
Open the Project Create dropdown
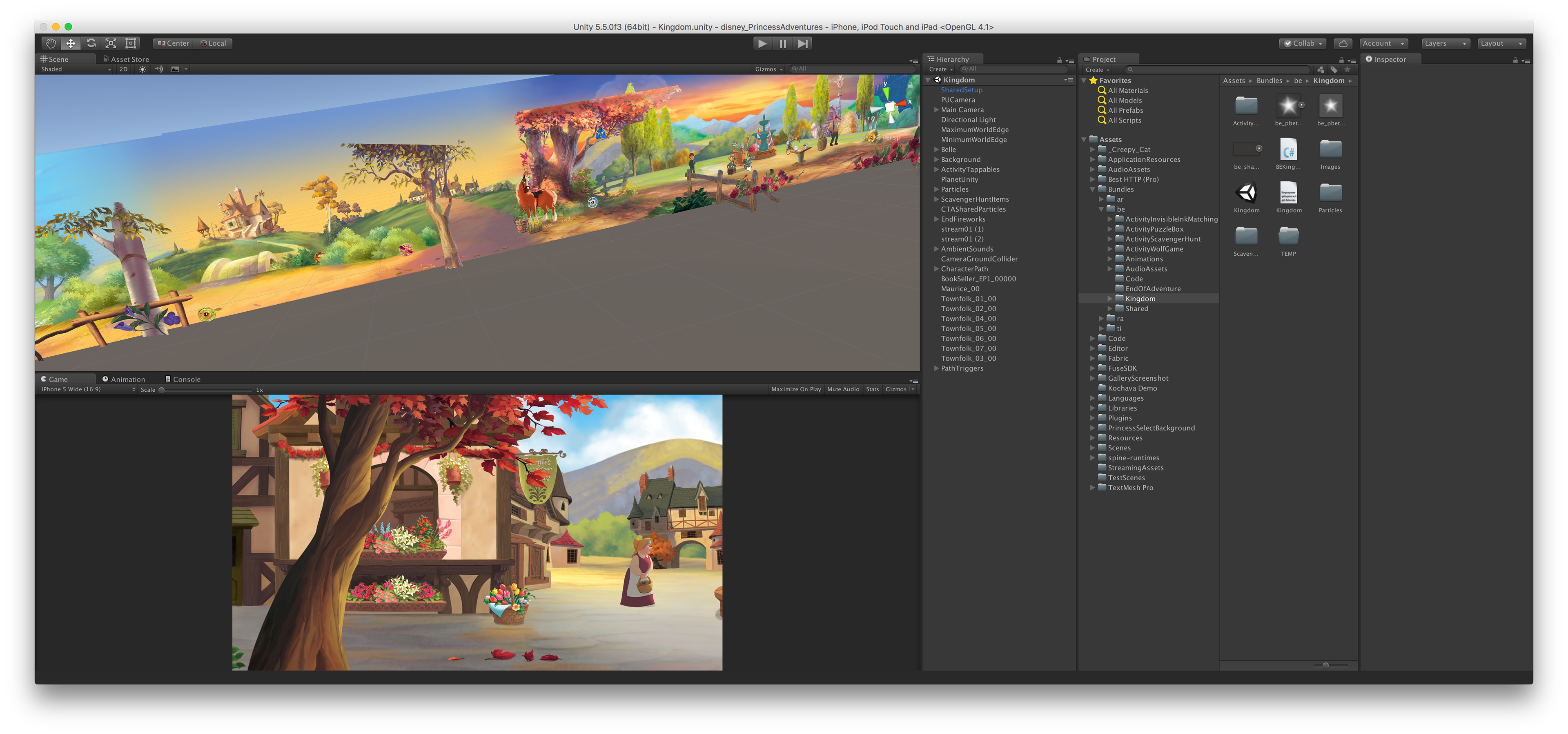1098,69
